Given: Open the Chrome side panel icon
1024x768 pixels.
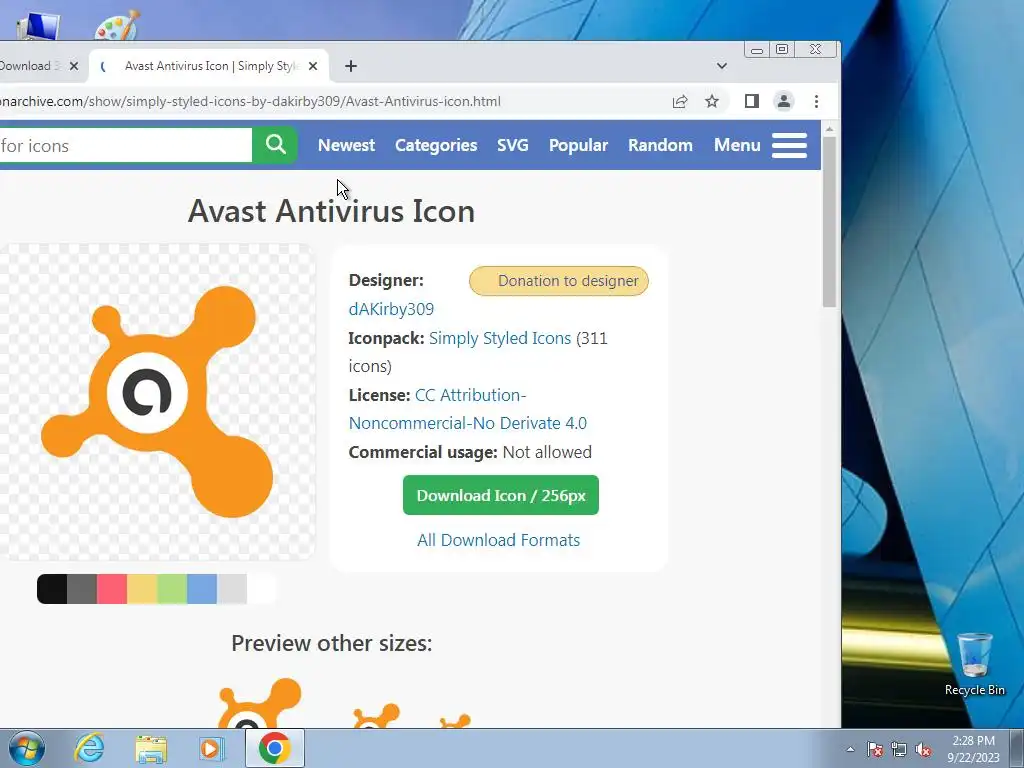Looking at the screenshot, I should coord(752,101).
